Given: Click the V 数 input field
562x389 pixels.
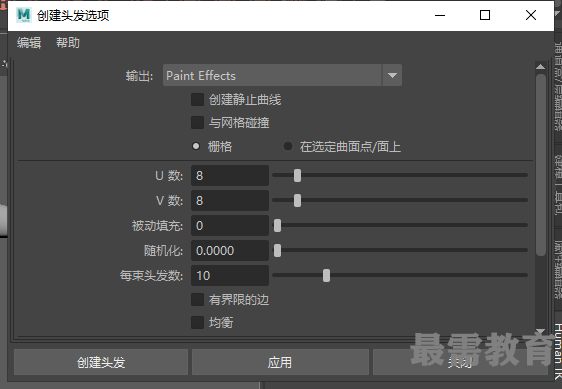Looking at the screenshot, I should [230, 200].
